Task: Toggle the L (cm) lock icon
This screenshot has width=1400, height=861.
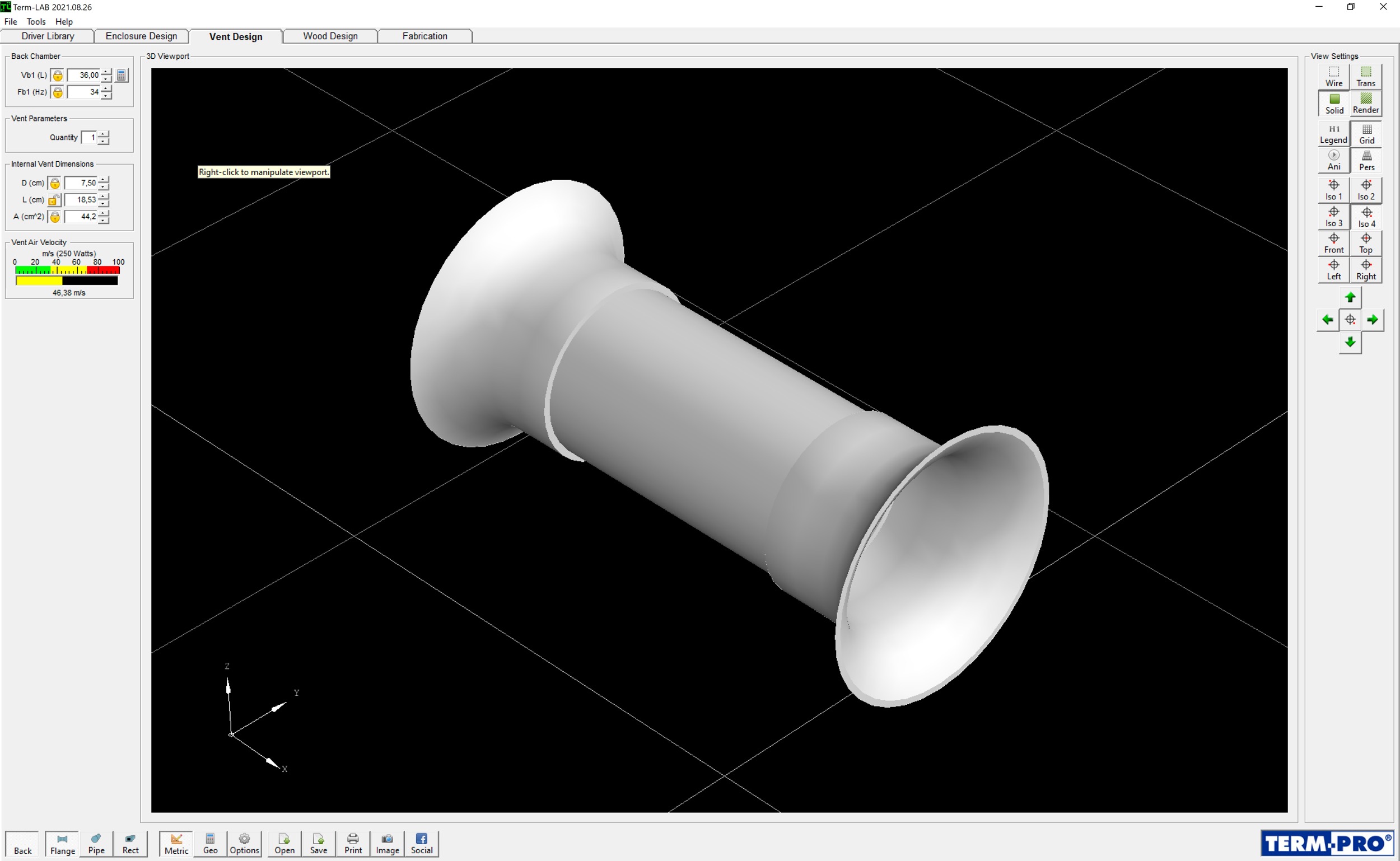Action: pyautogui.click(x=54, y=200)
